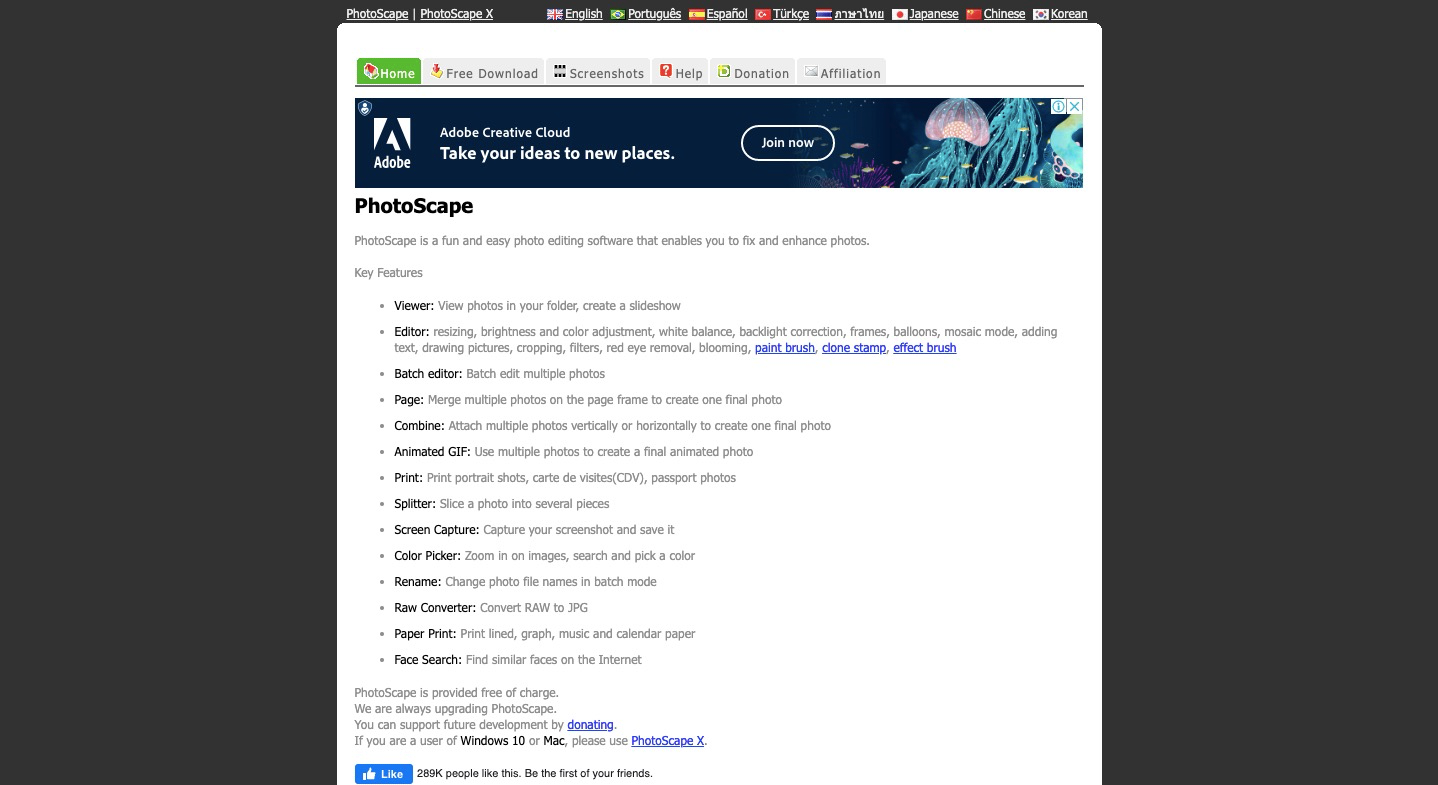Open the Free Download tab
Screen dimensions: 1438x785
click(484, 72)
